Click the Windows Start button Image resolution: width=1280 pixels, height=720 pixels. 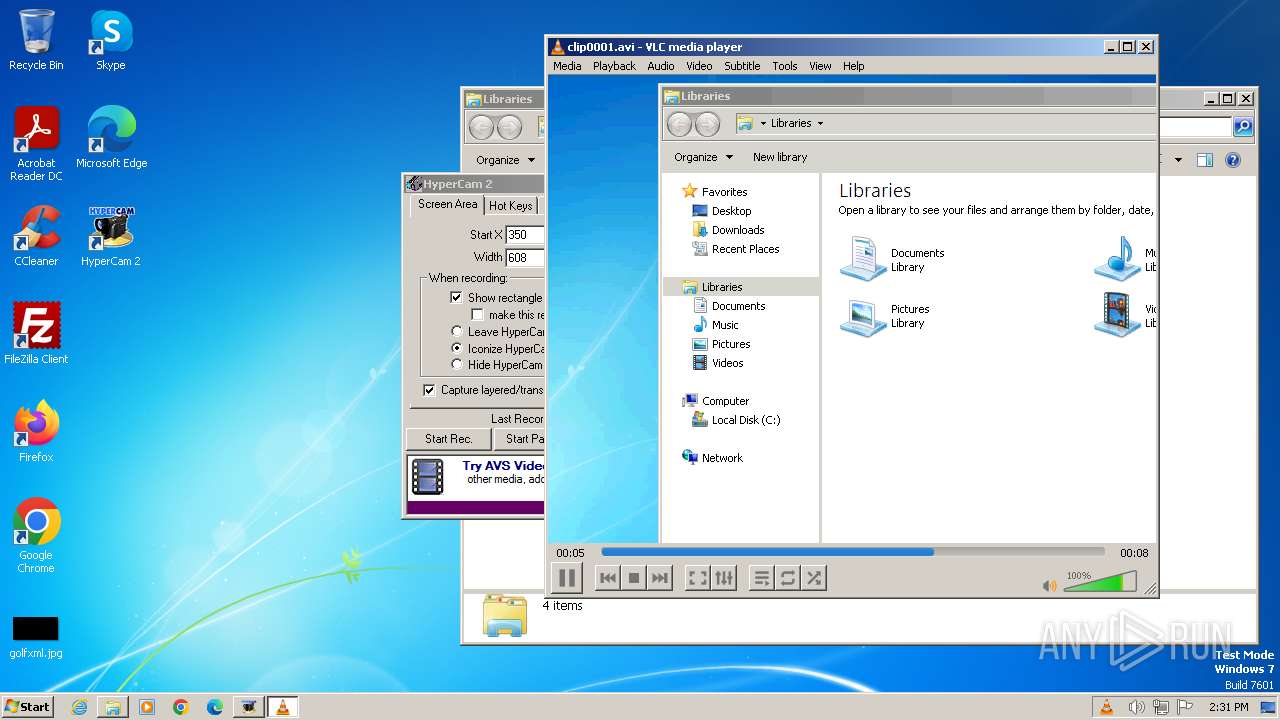click(x=28, y=706)
